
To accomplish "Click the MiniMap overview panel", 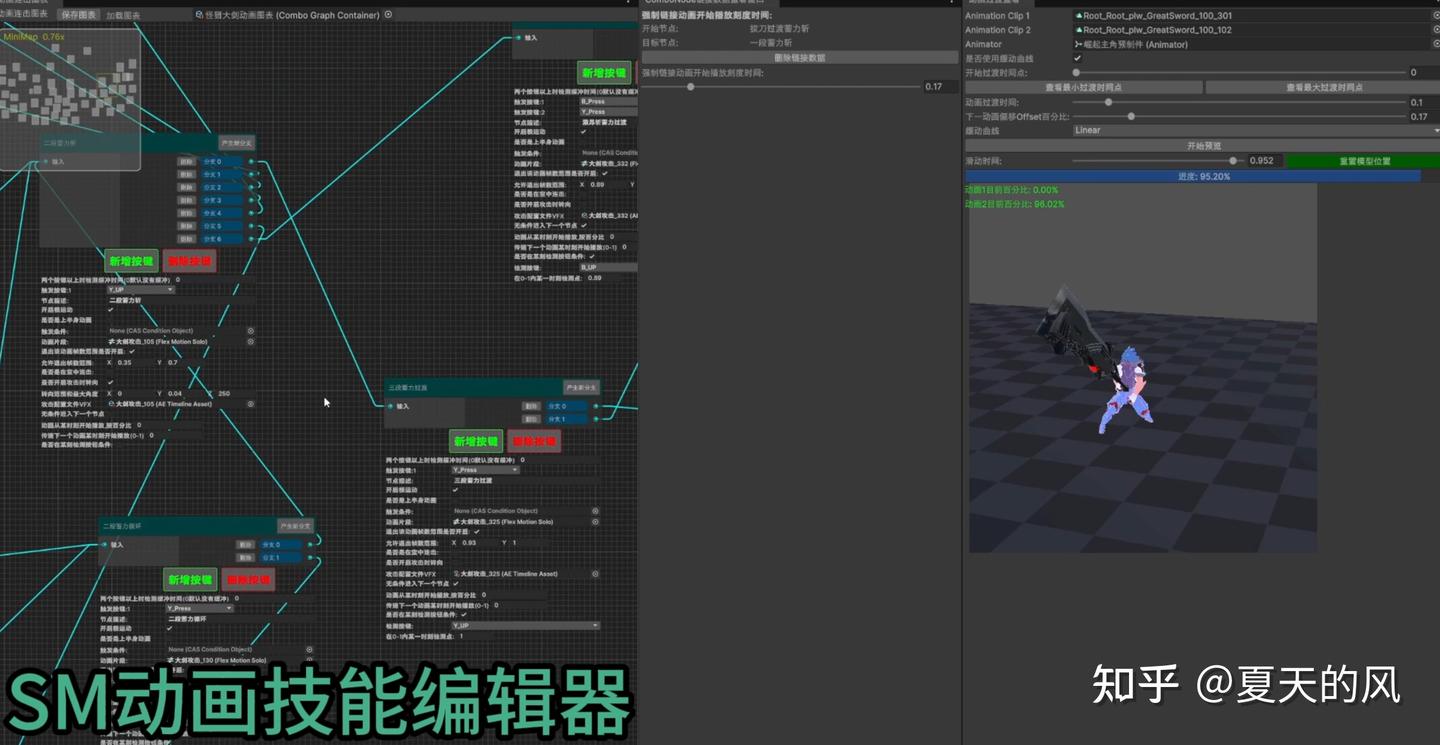I will [x=70, y=100].
